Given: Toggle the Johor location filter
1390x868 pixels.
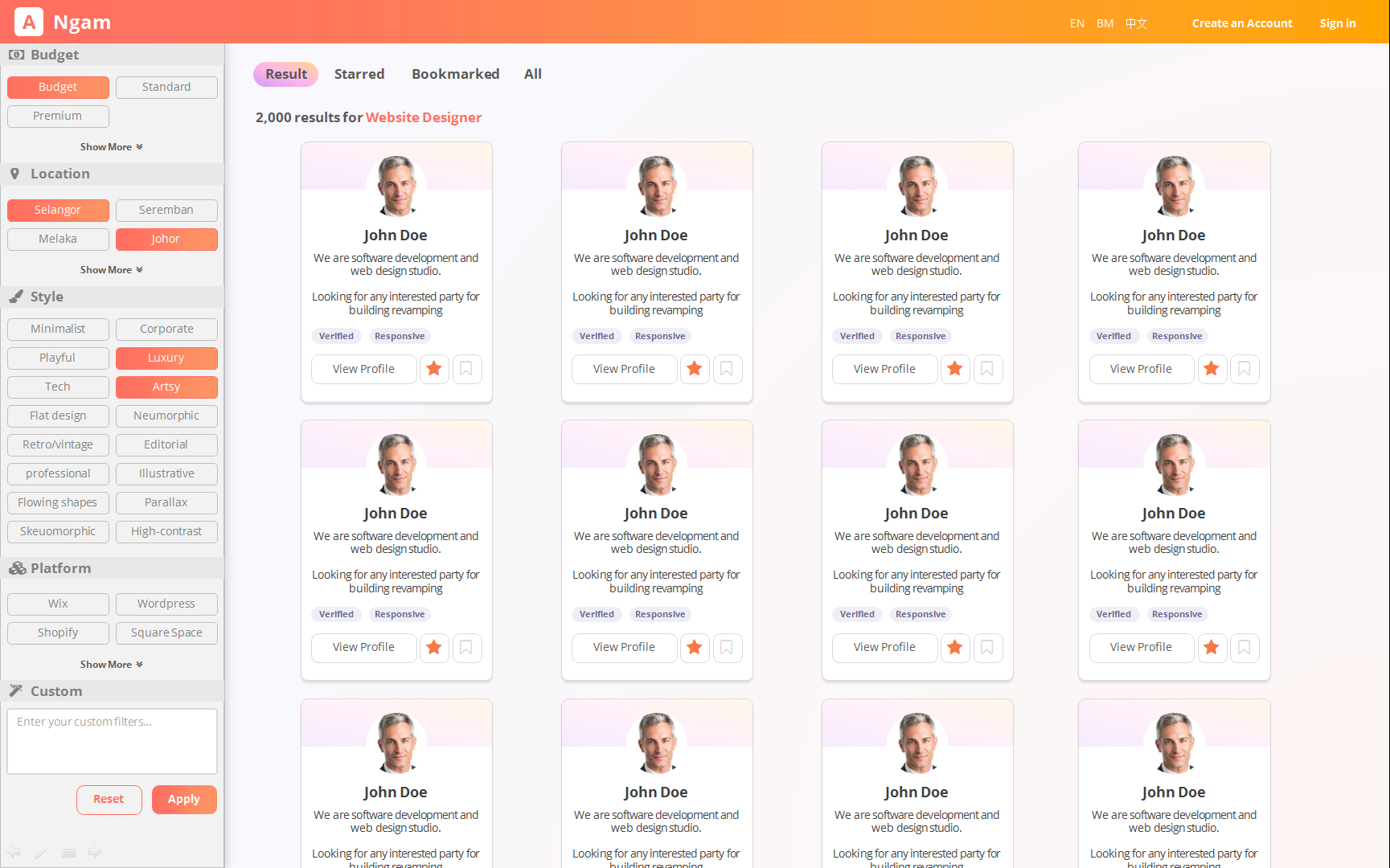Looking at the screenshot, I should click(166, 240).
